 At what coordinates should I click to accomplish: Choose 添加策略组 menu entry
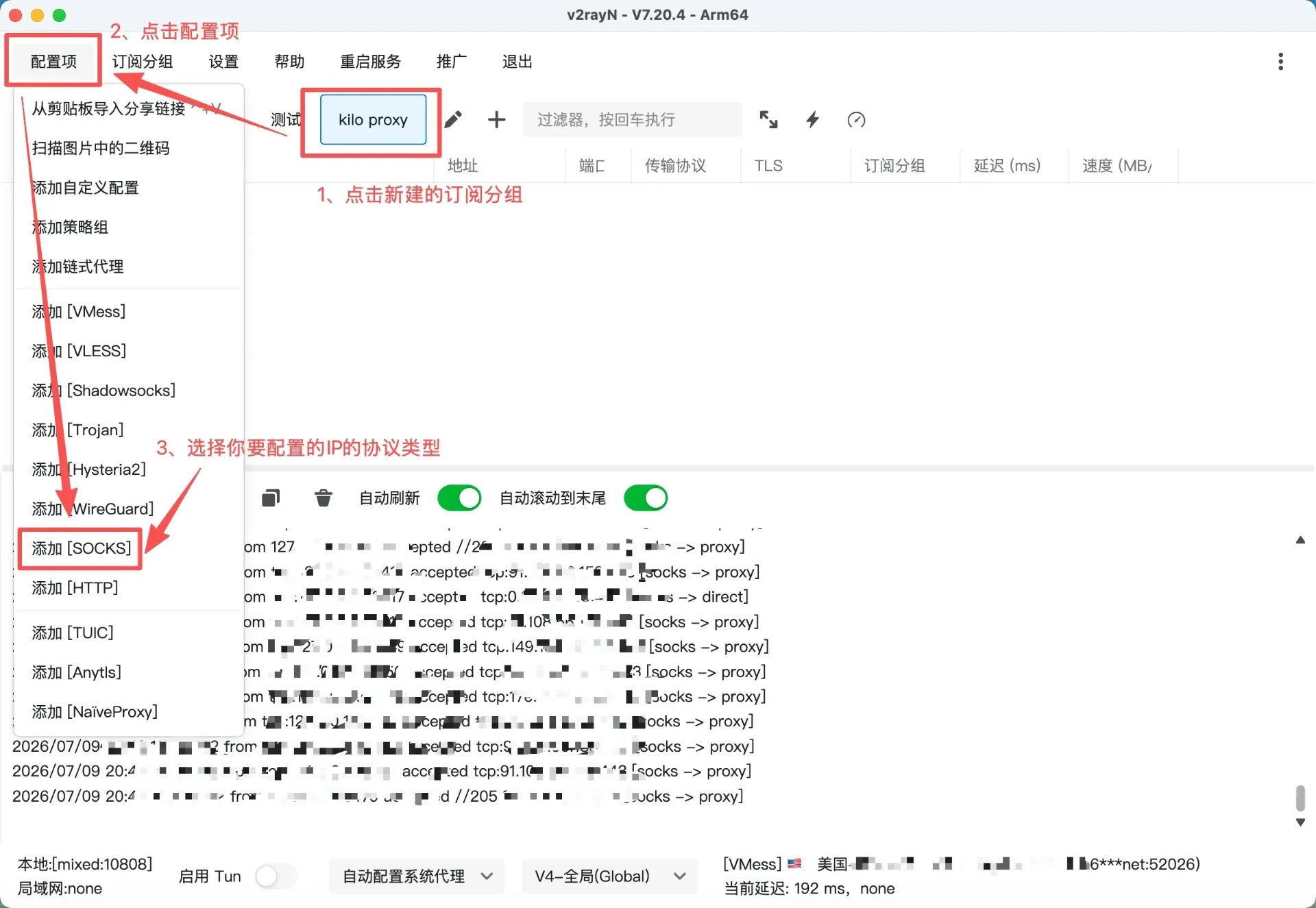129,227
